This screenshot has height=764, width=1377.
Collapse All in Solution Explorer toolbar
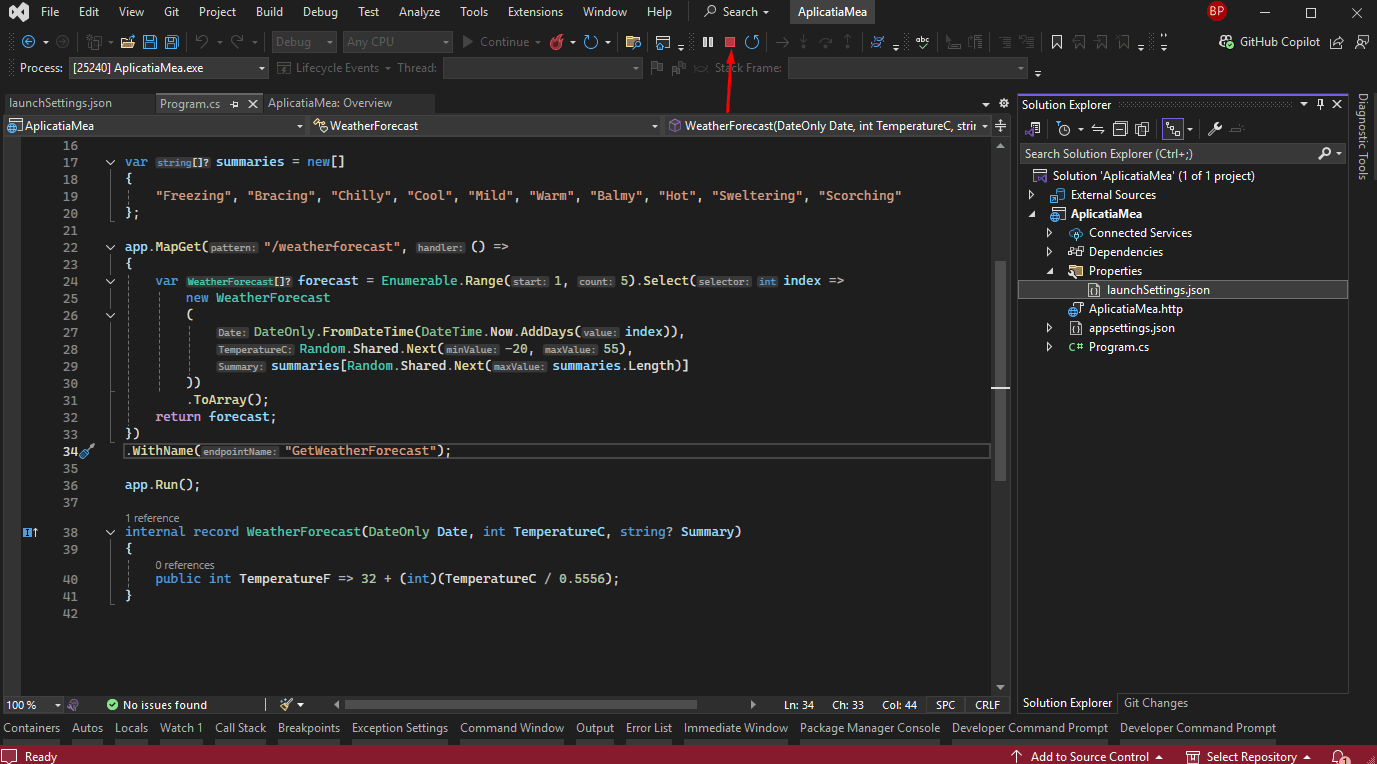point(1120,129)
